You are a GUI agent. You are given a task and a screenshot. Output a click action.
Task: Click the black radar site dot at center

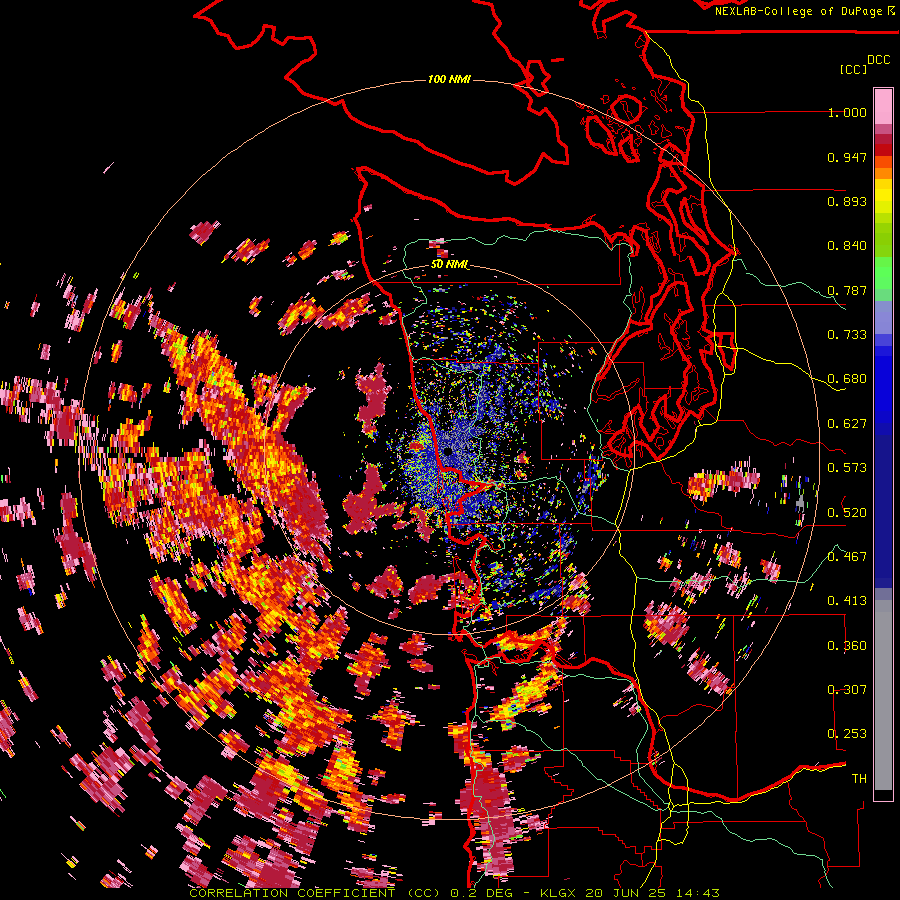[x=448, y=451]
